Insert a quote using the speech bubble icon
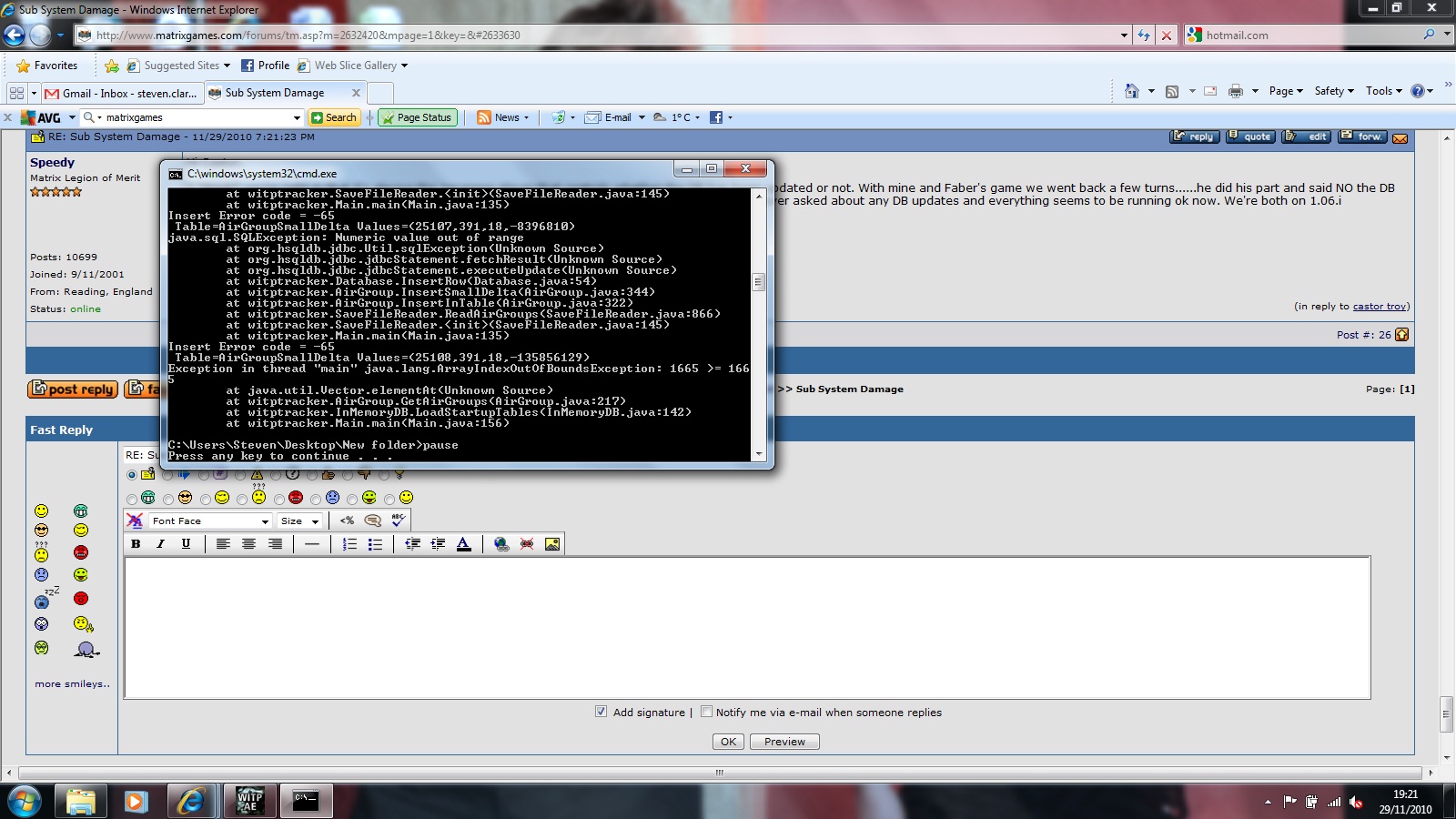The width and height of the screenshot is (1456, 819). (372, 521)
